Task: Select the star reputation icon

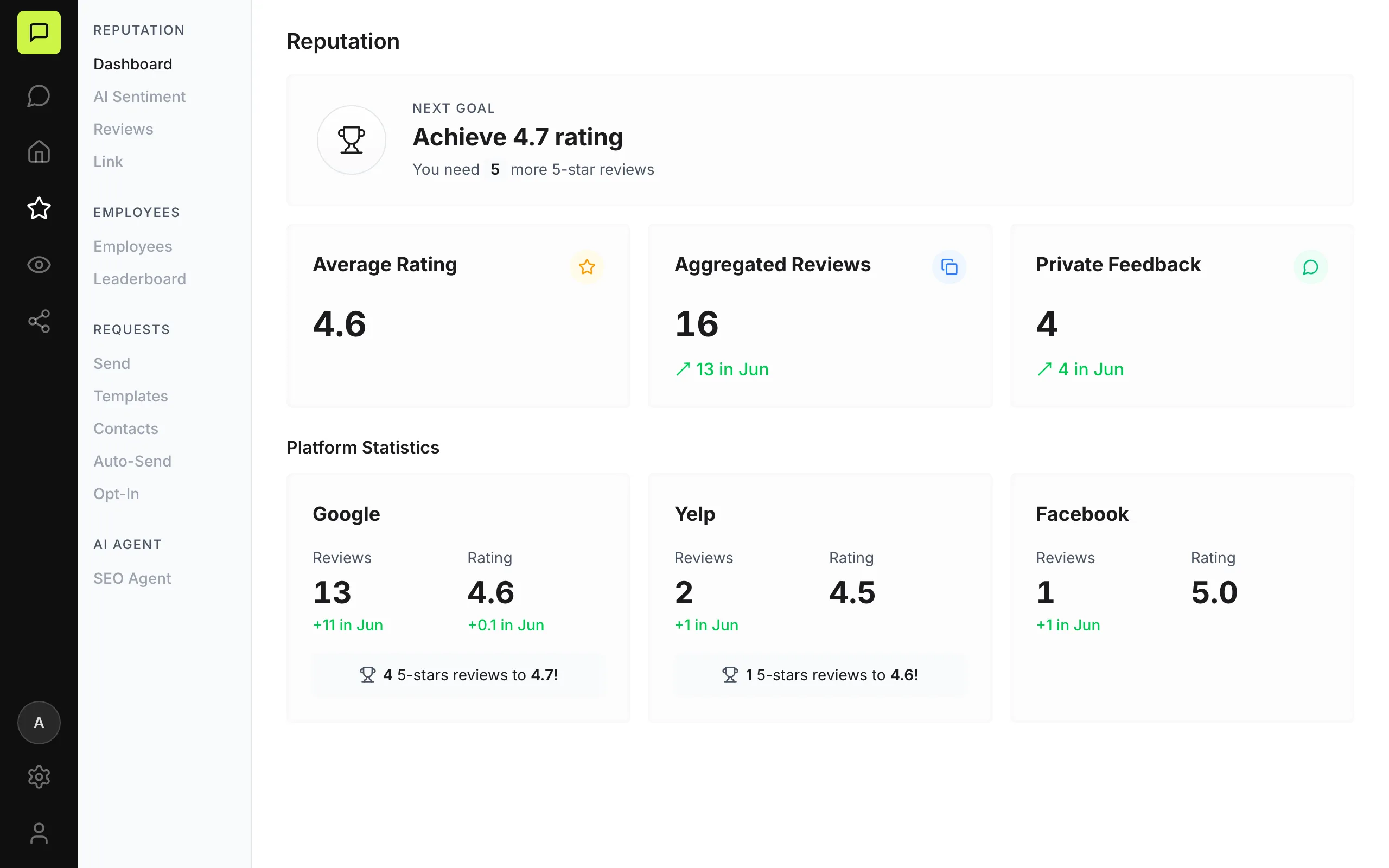Action: pos(39,208)
